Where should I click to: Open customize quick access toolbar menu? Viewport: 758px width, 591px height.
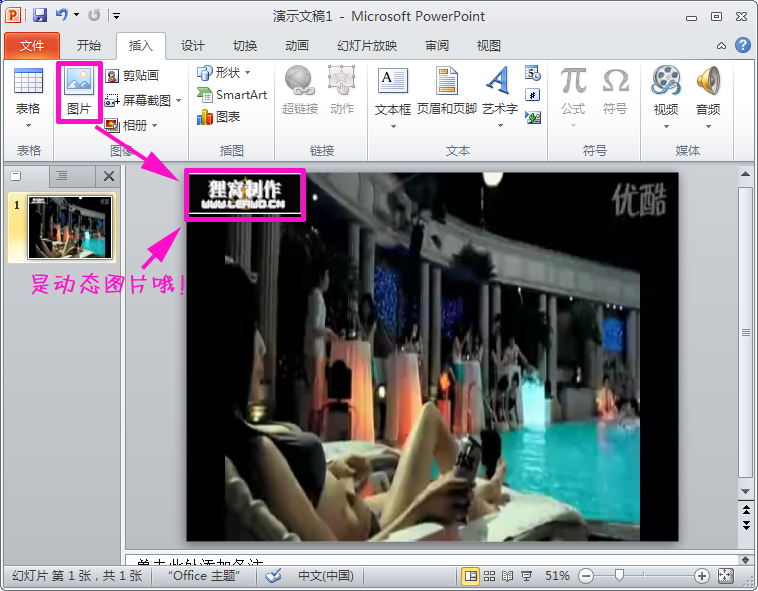click(117, 15)
